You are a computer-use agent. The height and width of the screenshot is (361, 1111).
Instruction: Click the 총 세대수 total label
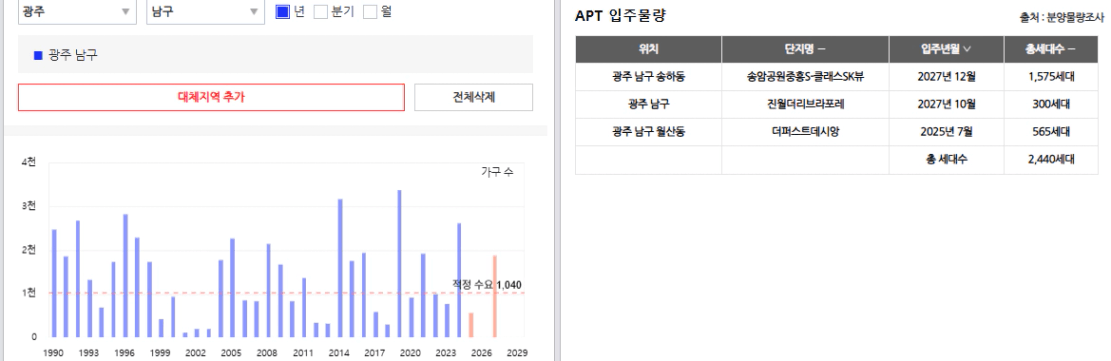pyautogui.click(x=946, y=160)
